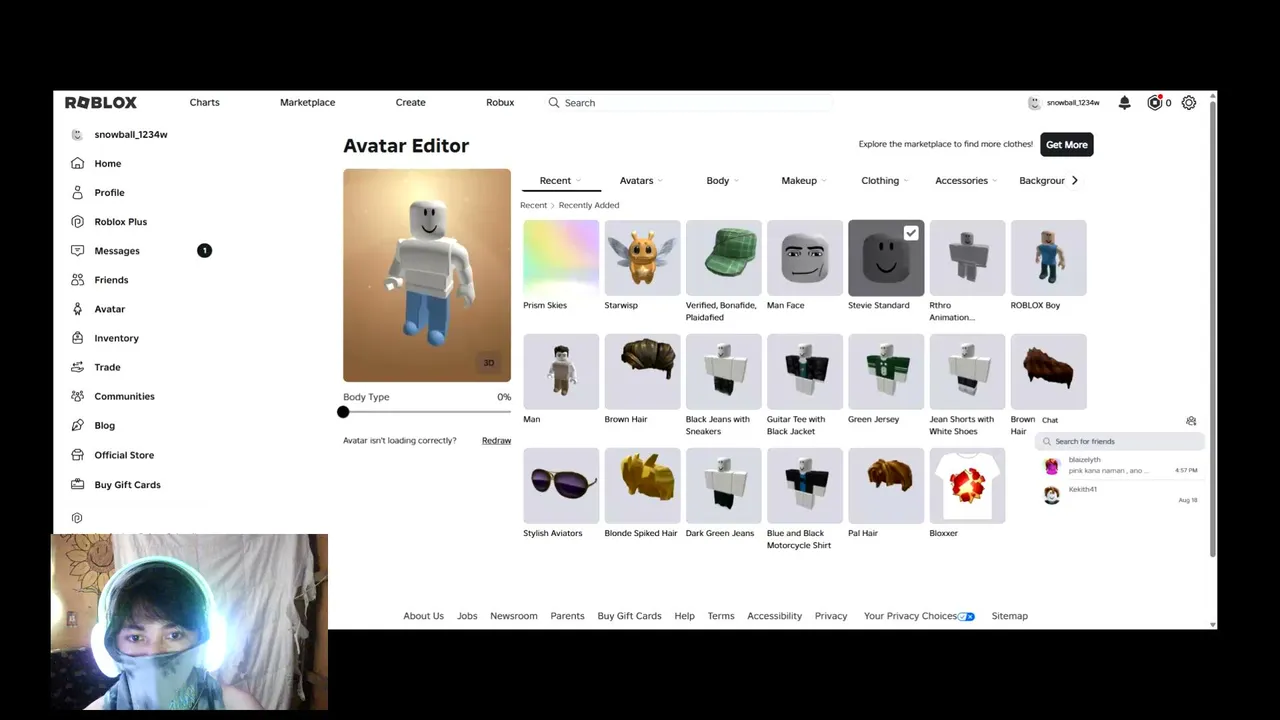Open the Charts menu
Image resolution: width=1280 pixels, height=720 pixels.
[x=204, y=102]
